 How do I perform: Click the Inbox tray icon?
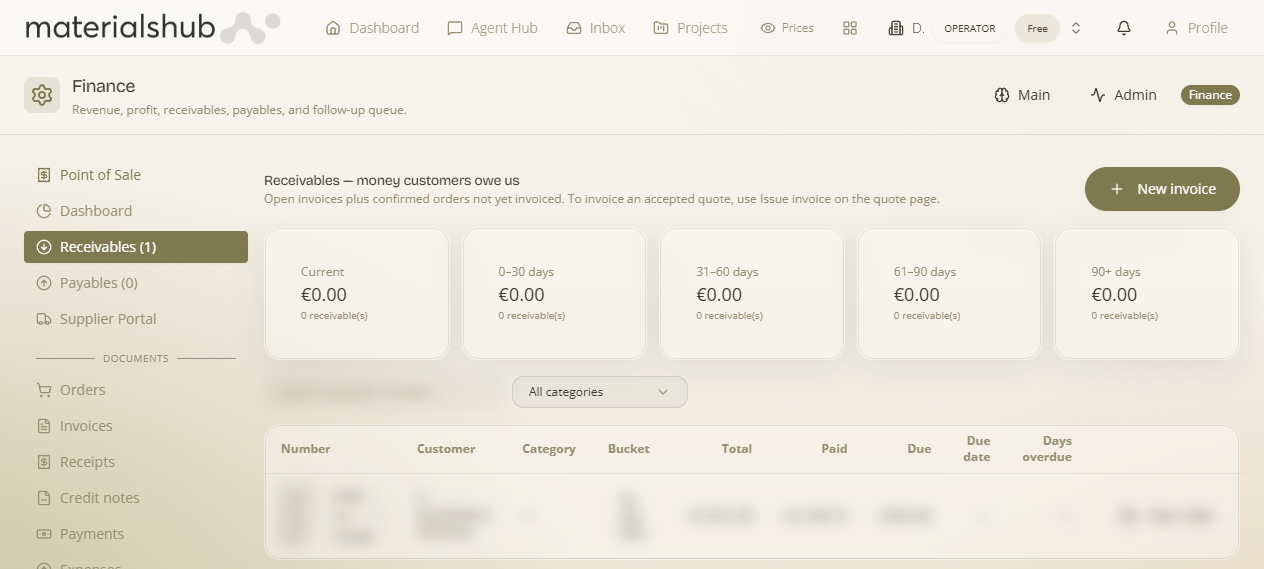[x=574, y=28]
